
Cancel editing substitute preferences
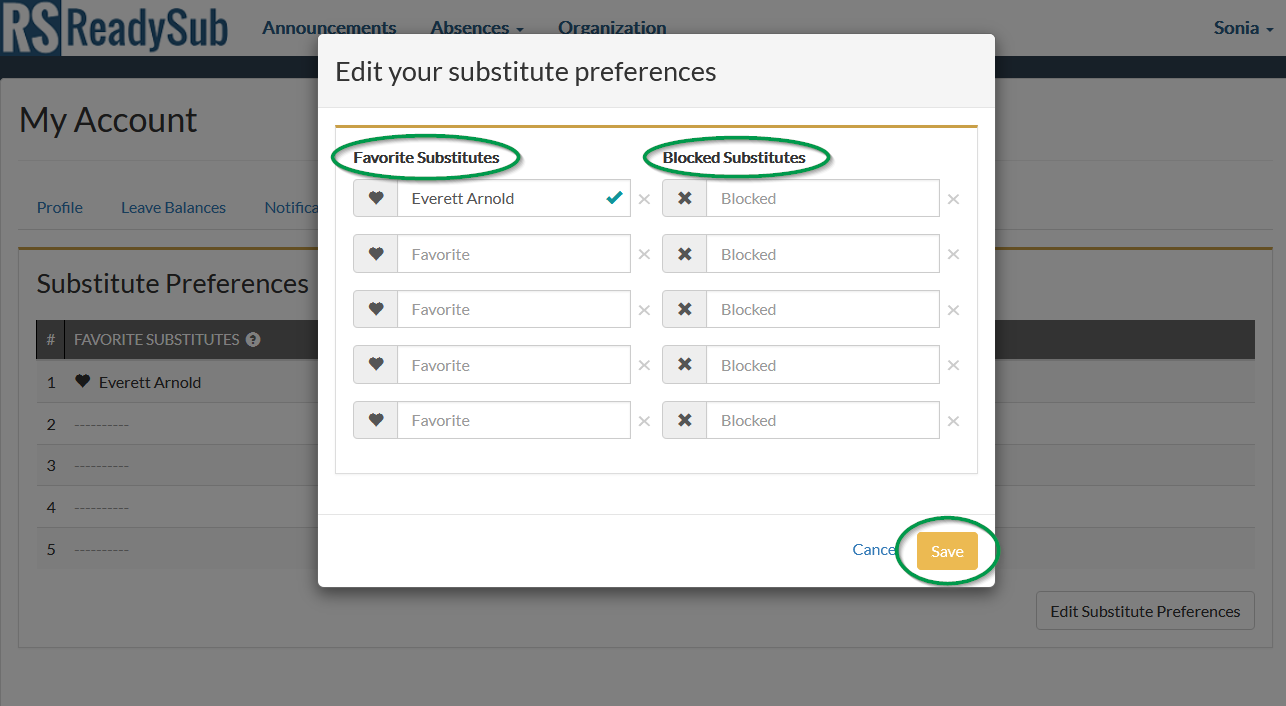(x=873, y=549)
